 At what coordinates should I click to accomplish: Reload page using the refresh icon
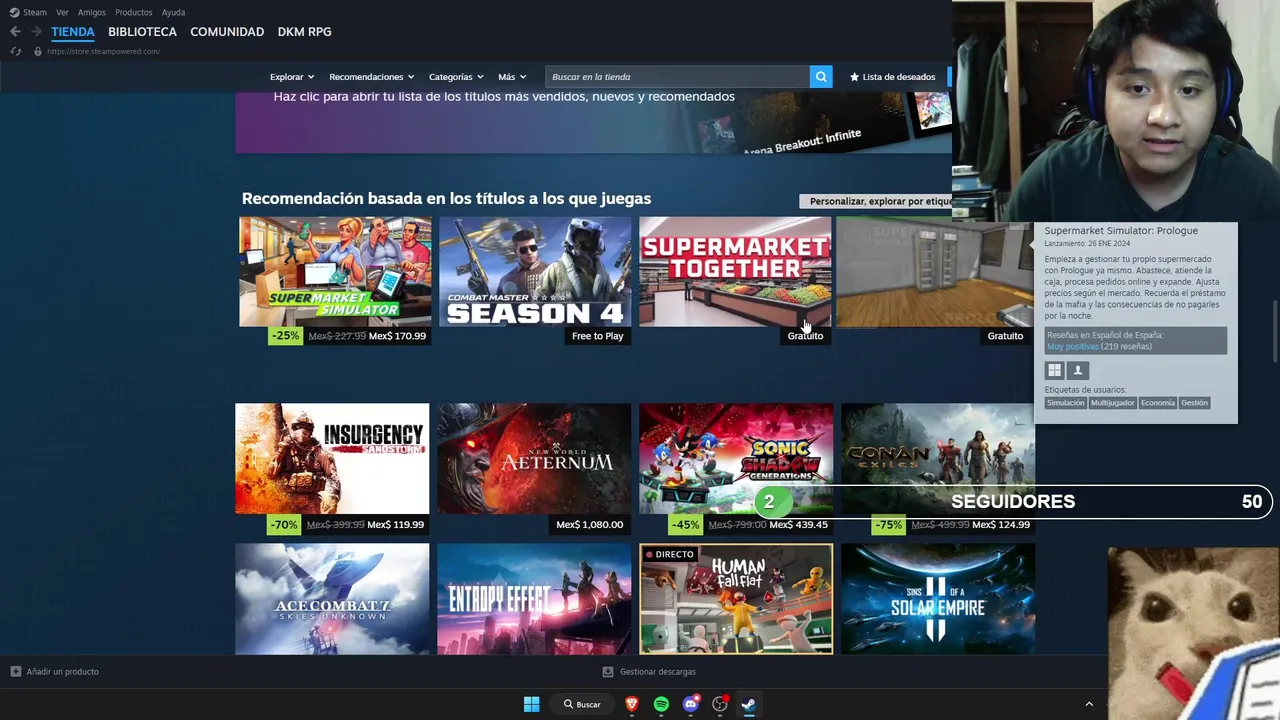click(15, 51)
